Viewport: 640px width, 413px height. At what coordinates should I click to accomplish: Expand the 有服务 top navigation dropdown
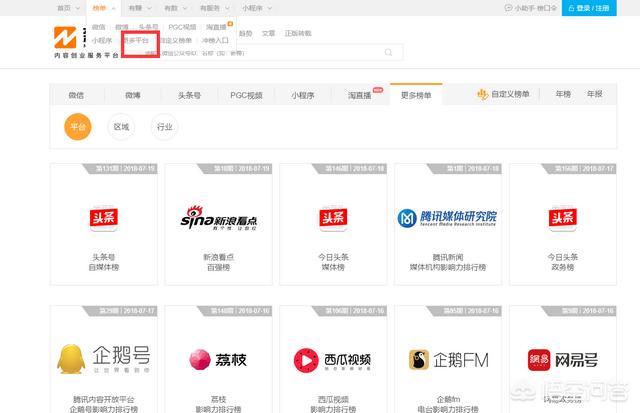tap(215, 8)
